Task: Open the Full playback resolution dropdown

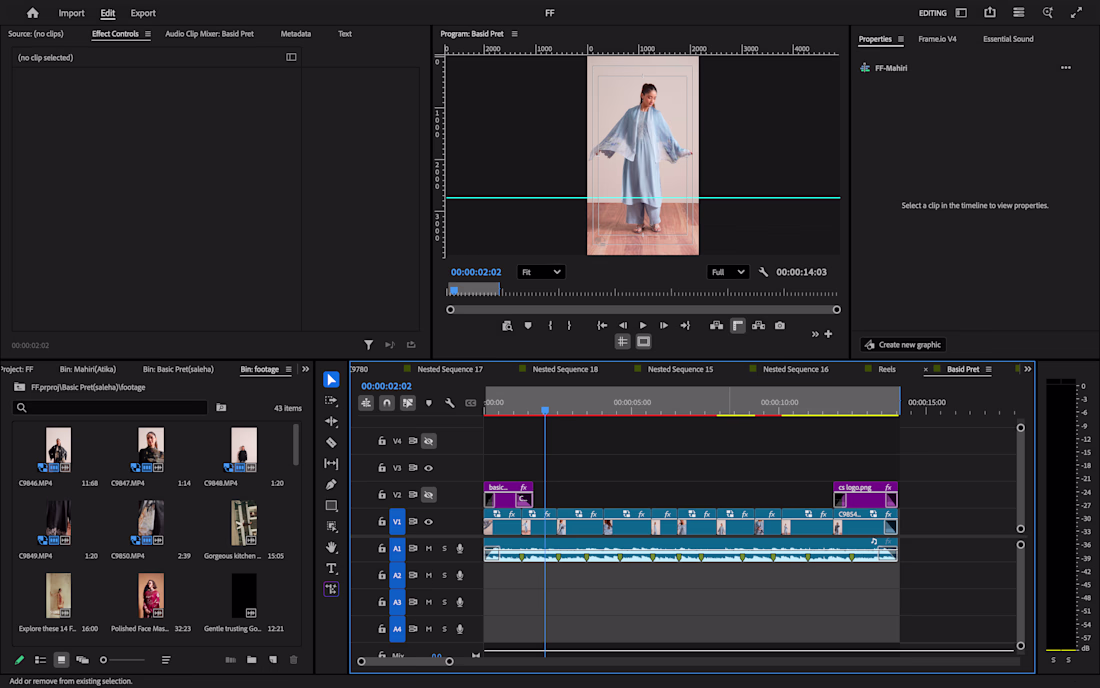Action: point(727,272)
